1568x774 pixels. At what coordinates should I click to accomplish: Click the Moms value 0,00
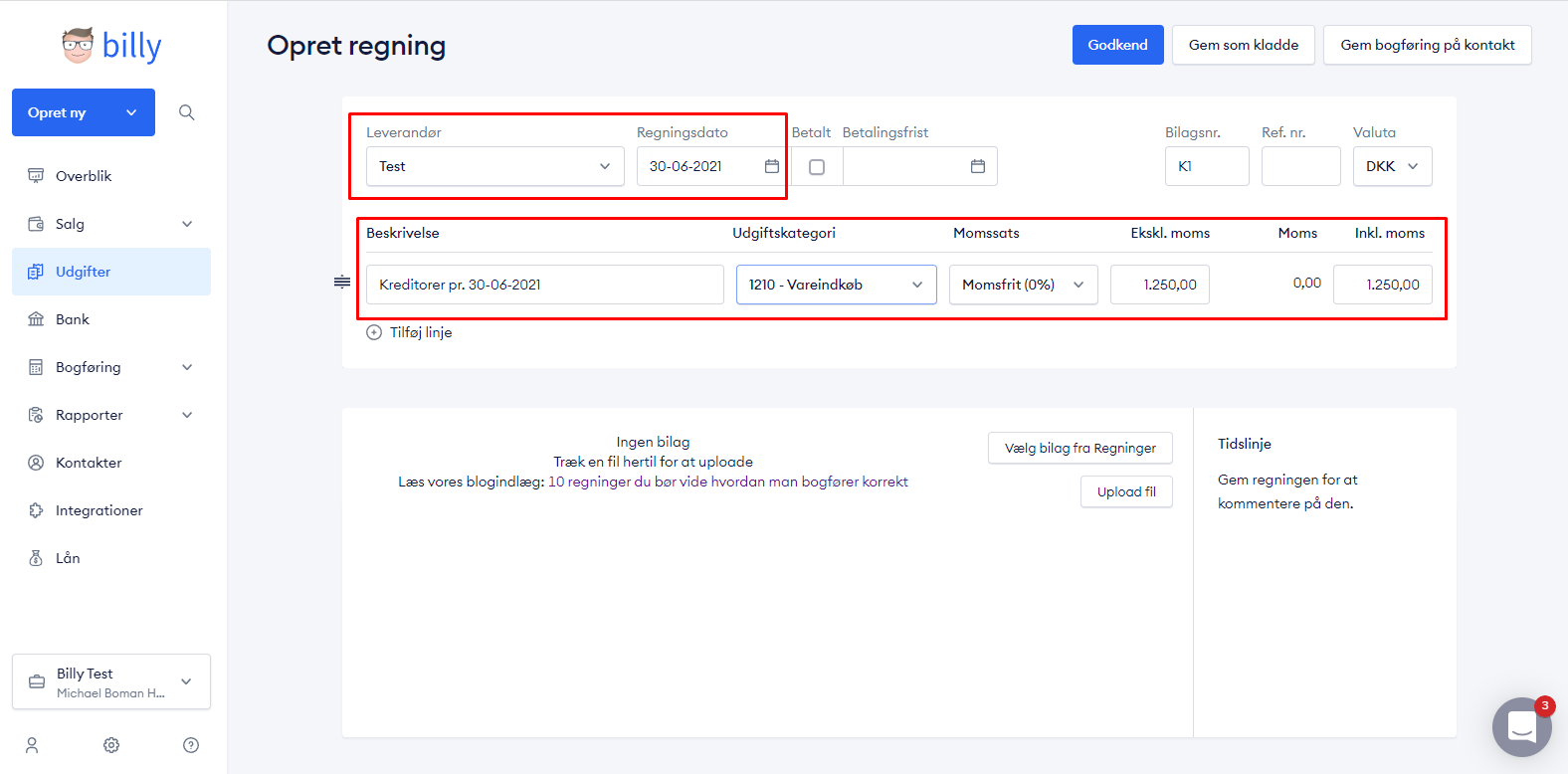[x=1307, y=283]
